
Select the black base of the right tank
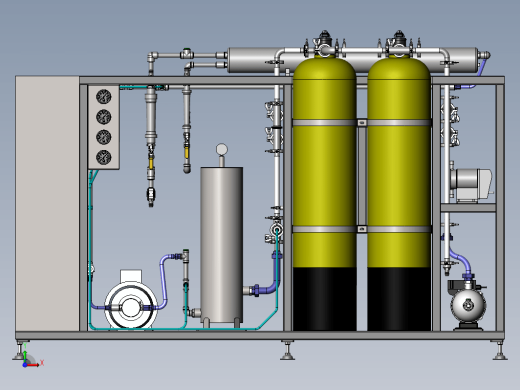[x=399, y=299]
